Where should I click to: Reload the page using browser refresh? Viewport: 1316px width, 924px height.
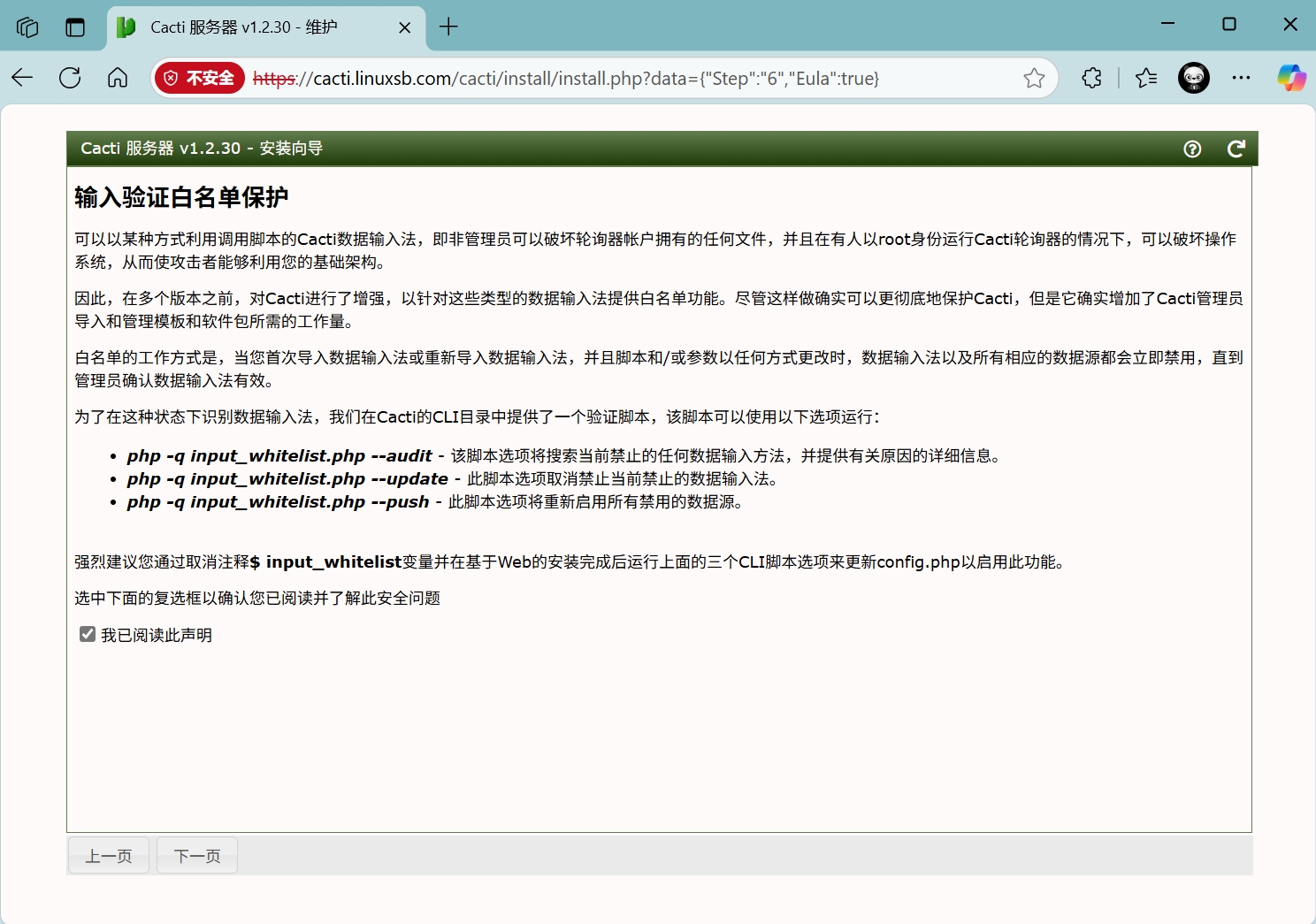[70, 78]
